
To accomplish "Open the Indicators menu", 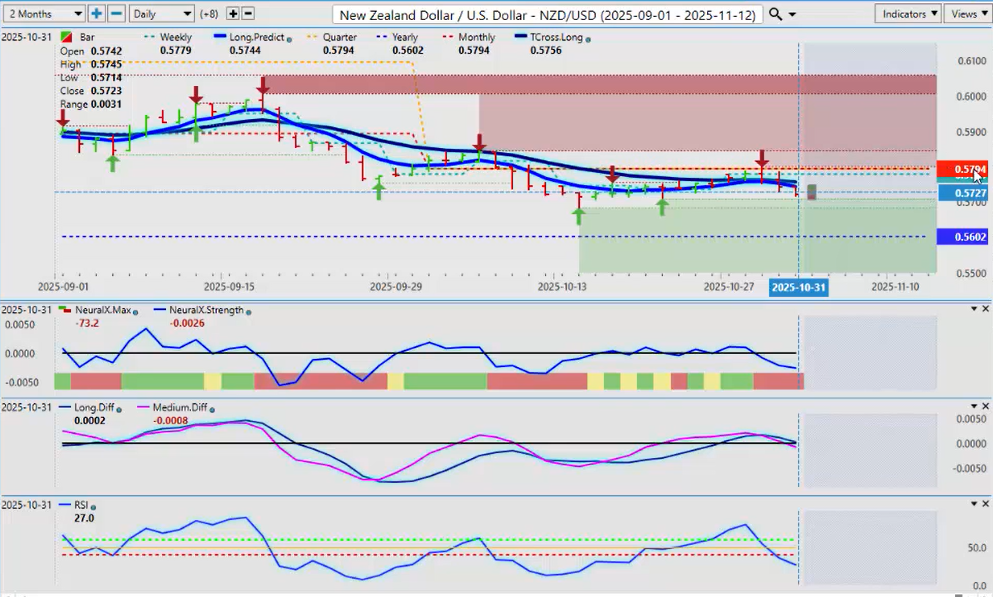I will coord(907,14).
